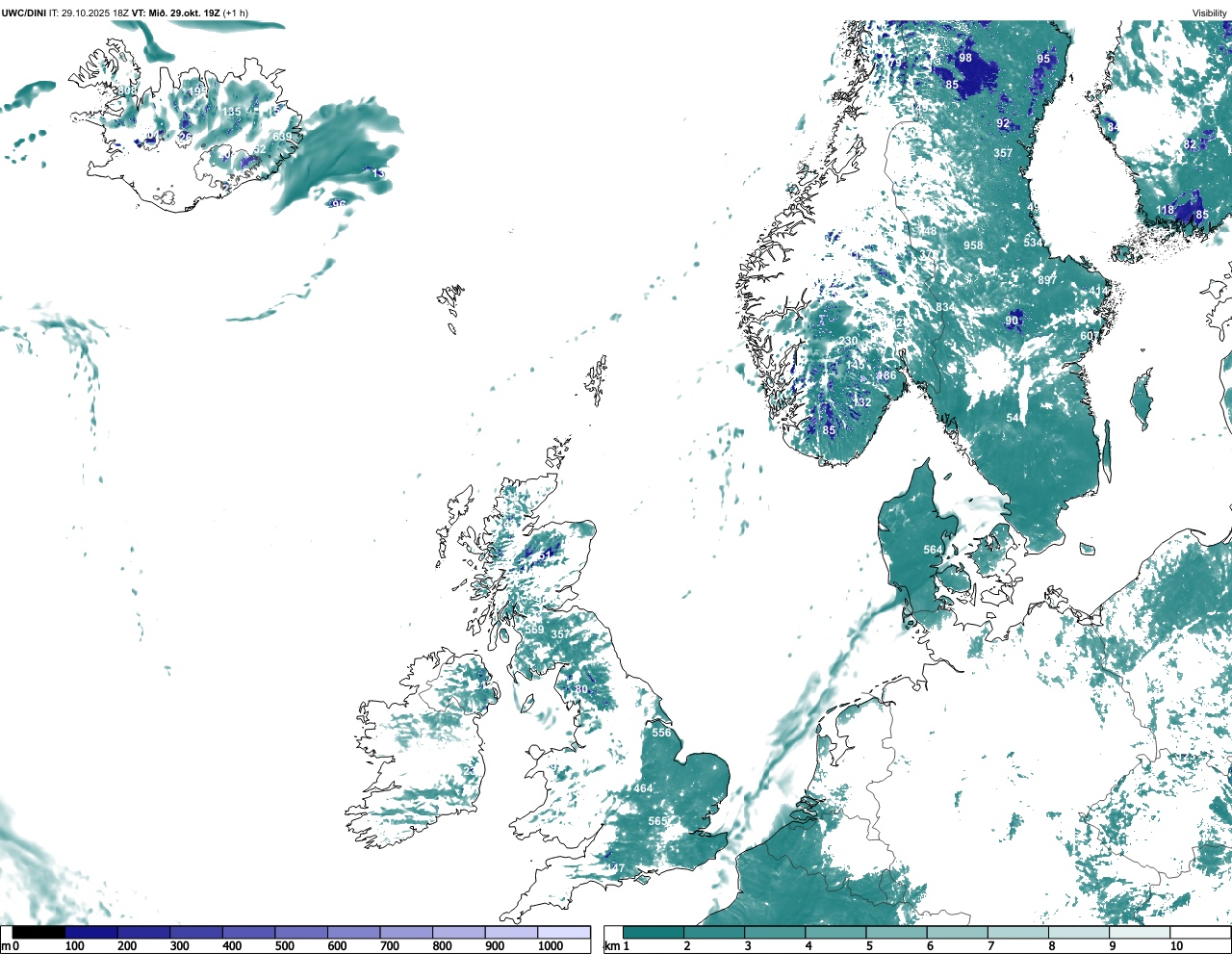Image resolution: width=1232 pixels, height=954 pixels.
Task: Click the pale 9–10 km legend swatch
Action: pos(1141,932)
